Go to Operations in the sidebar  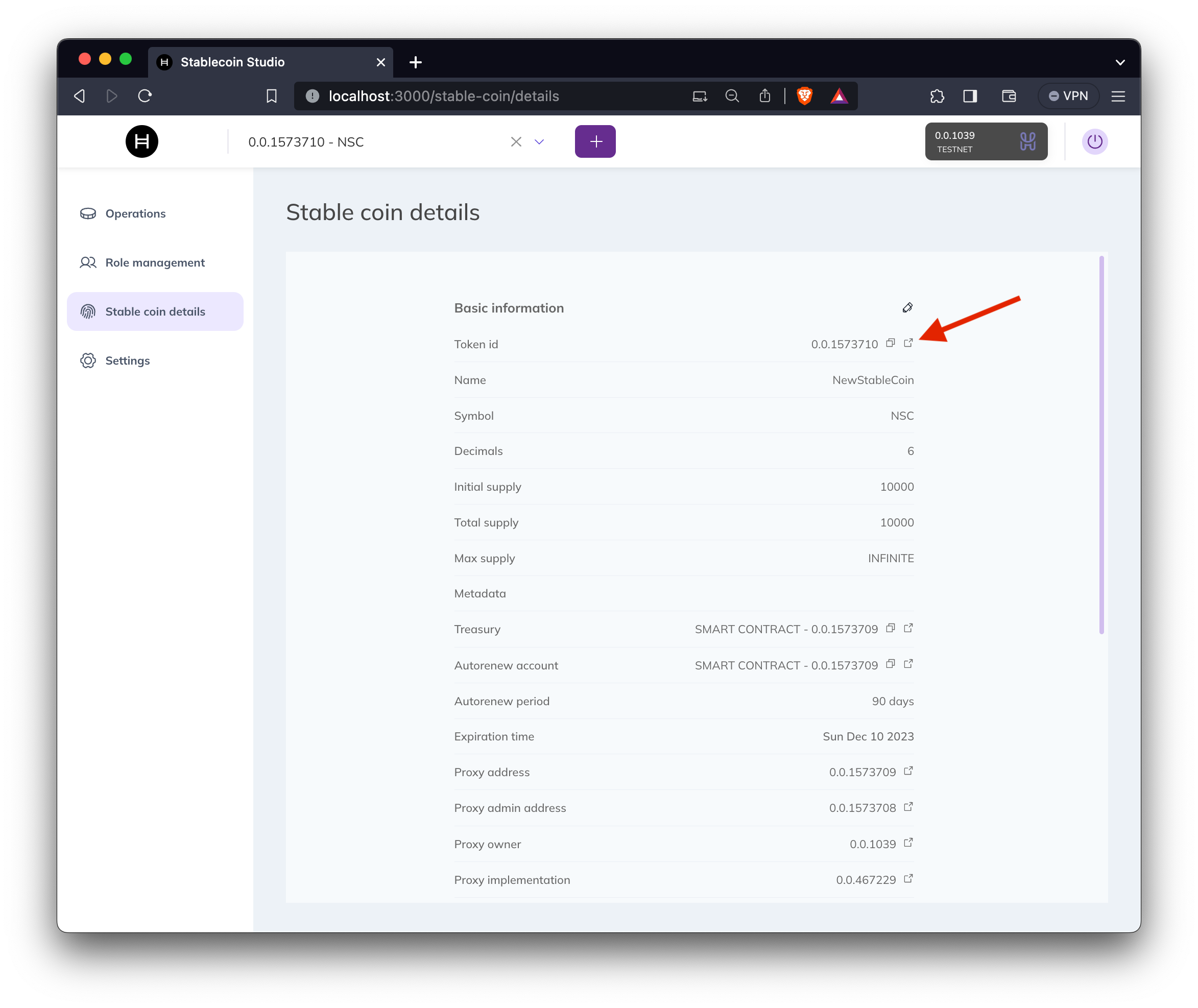point(135,214)
